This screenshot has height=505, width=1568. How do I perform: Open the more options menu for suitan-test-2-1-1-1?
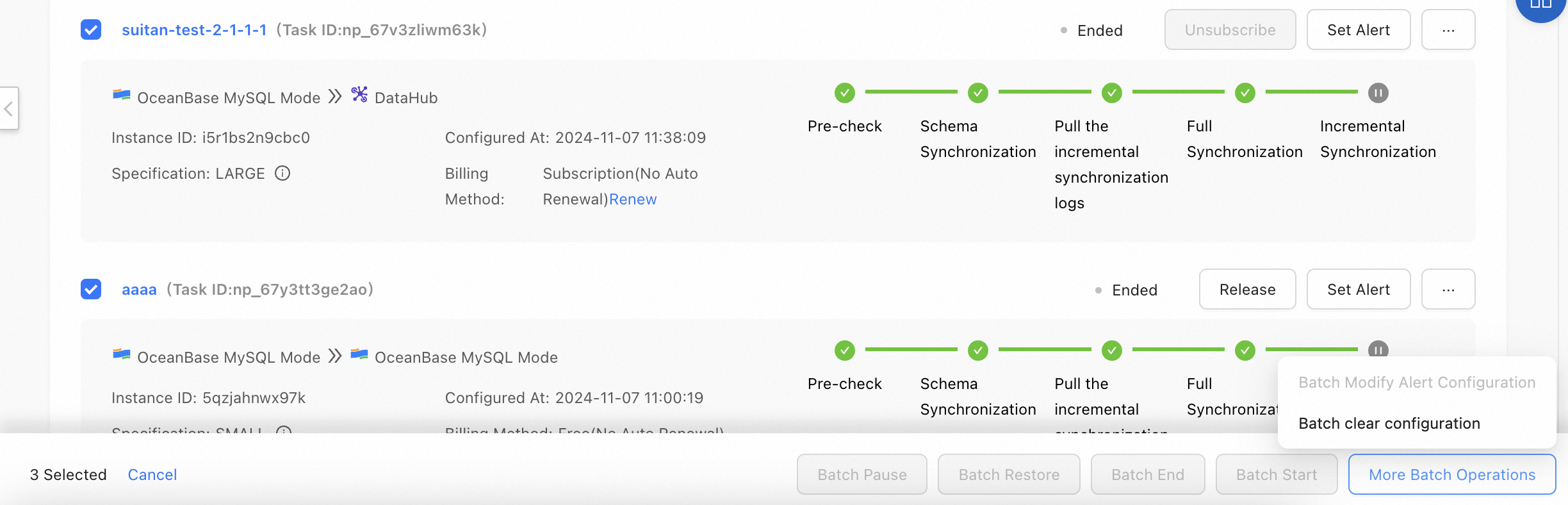tap(1448, 30)
